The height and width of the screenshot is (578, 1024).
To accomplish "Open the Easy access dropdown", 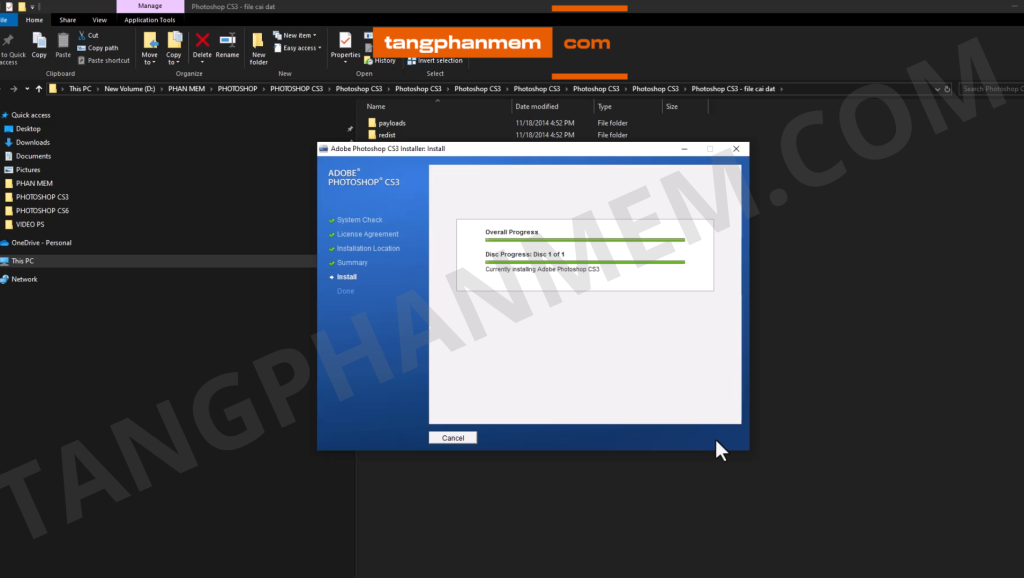I will 300,47.
